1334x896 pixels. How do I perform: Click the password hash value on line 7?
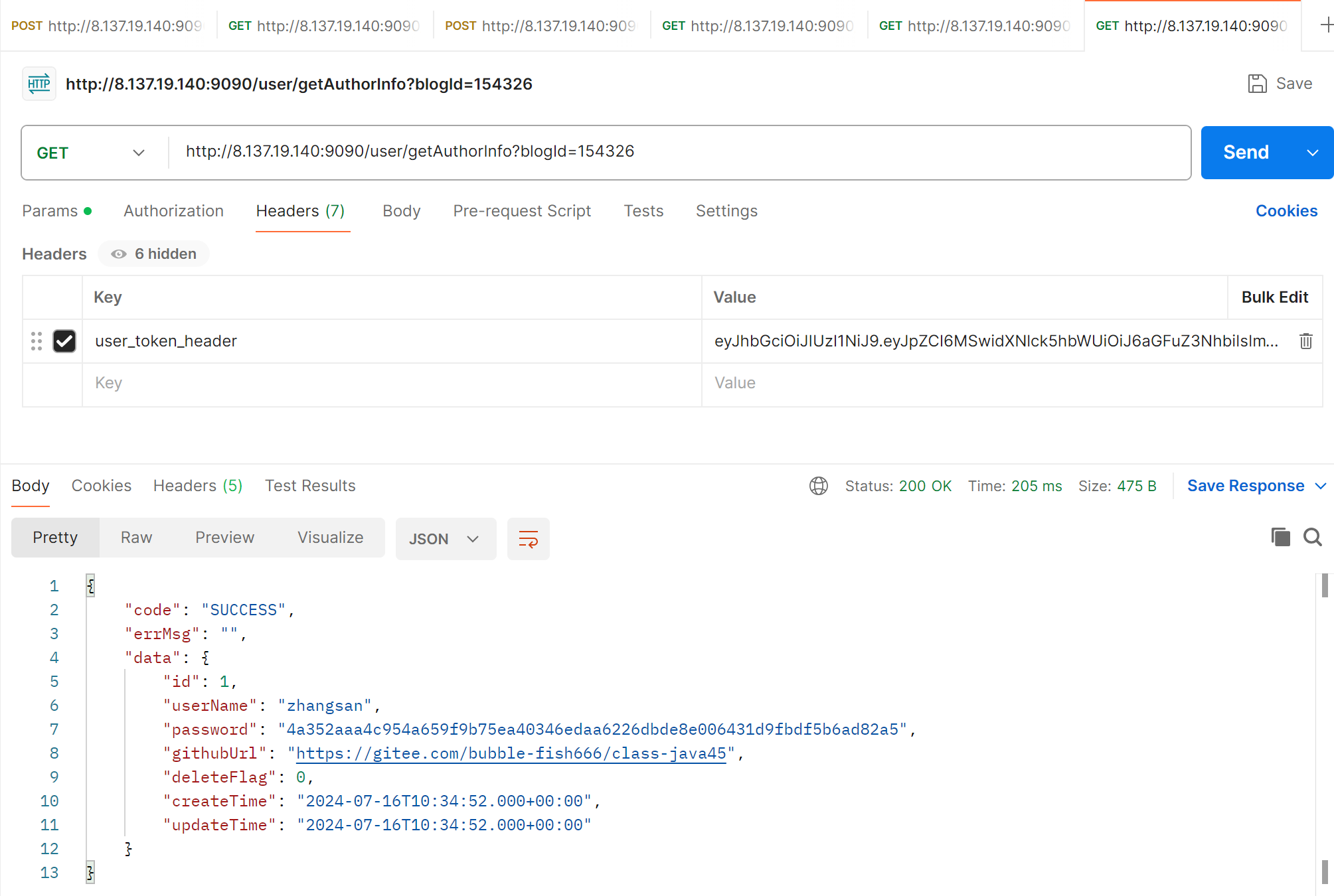click(x=592, y=729)
